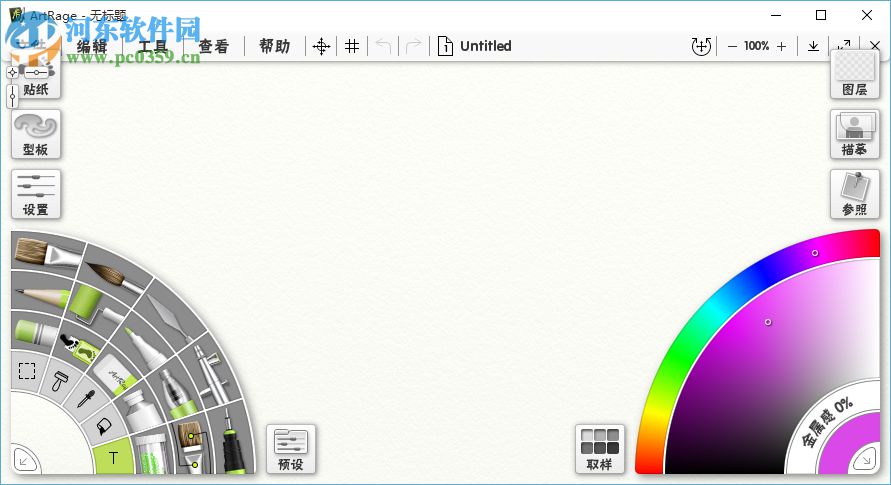The image size is (891, 485).
Task: Open the 描摹 tracing panel
Action: (x=855, y=134)
